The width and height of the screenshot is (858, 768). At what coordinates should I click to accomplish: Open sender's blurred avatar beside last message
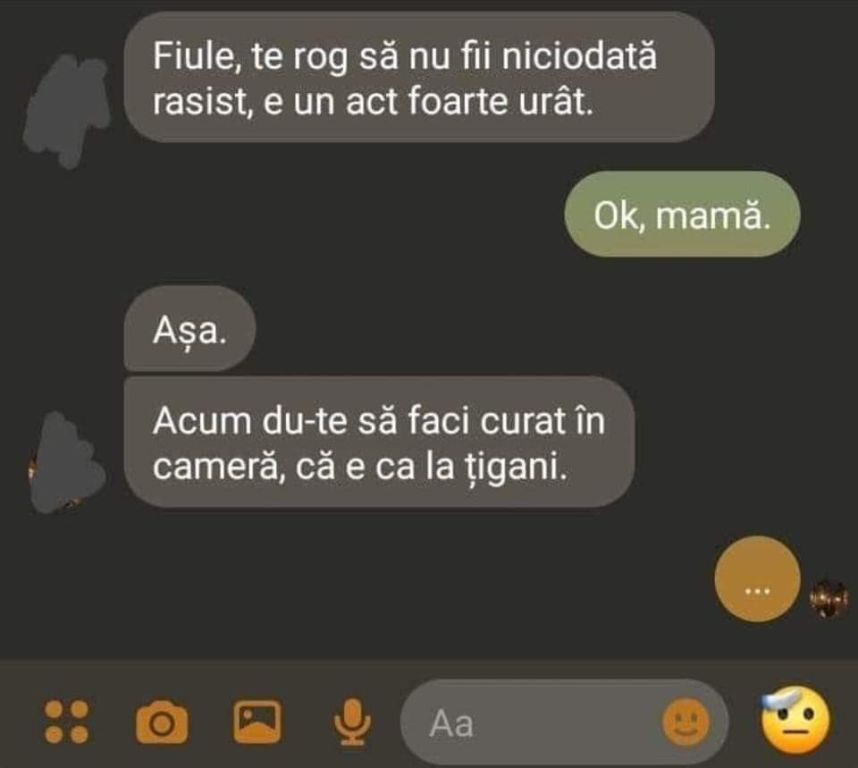pos(66,463)
